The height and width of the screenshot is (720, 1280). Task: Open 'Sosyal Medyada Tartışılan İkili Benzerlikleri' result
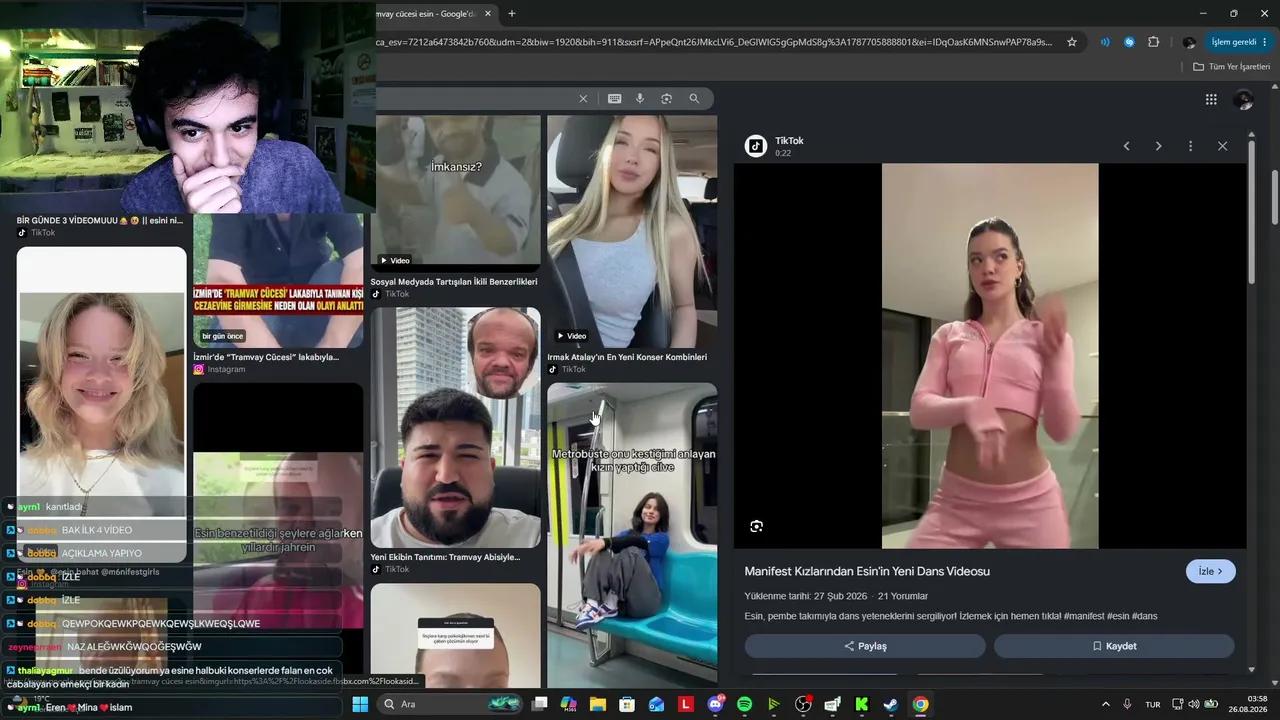click(x=454, y=282)
